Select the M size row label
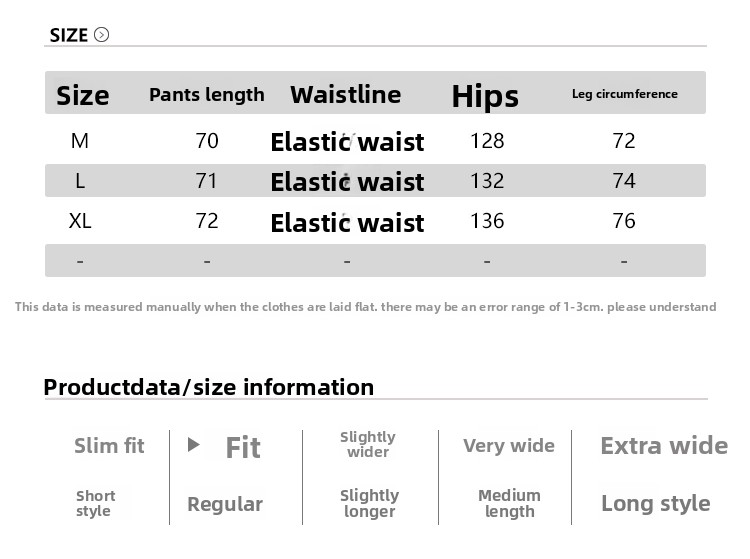Image resolution: width=750 pixels, height=559 pixels. (x=80, y=141)
